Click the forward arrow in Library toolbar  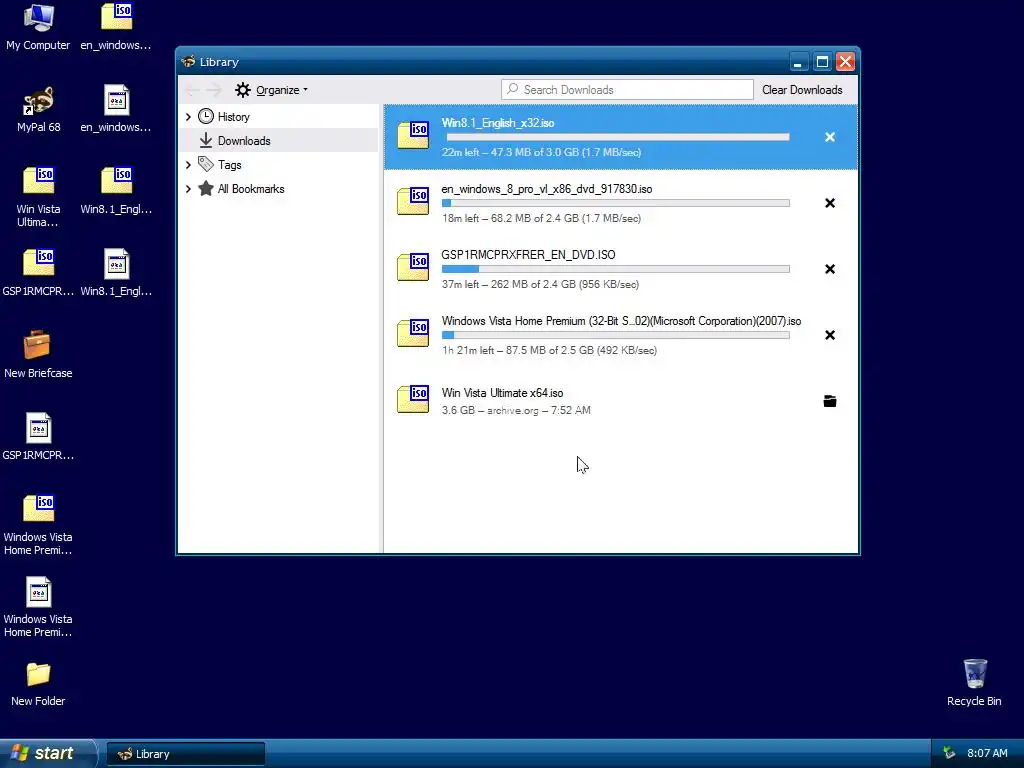point(214,90)
